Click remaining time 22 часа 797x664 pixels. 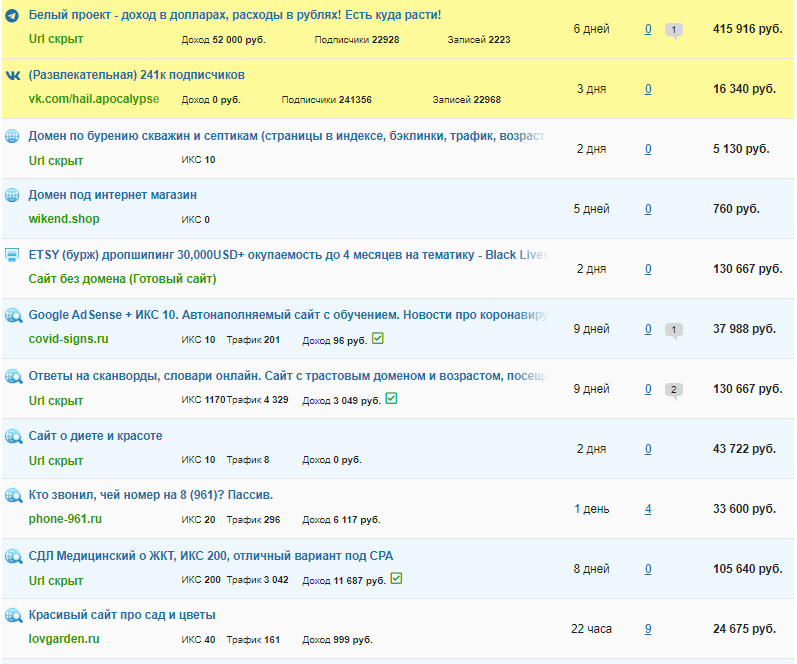(592, 629)
